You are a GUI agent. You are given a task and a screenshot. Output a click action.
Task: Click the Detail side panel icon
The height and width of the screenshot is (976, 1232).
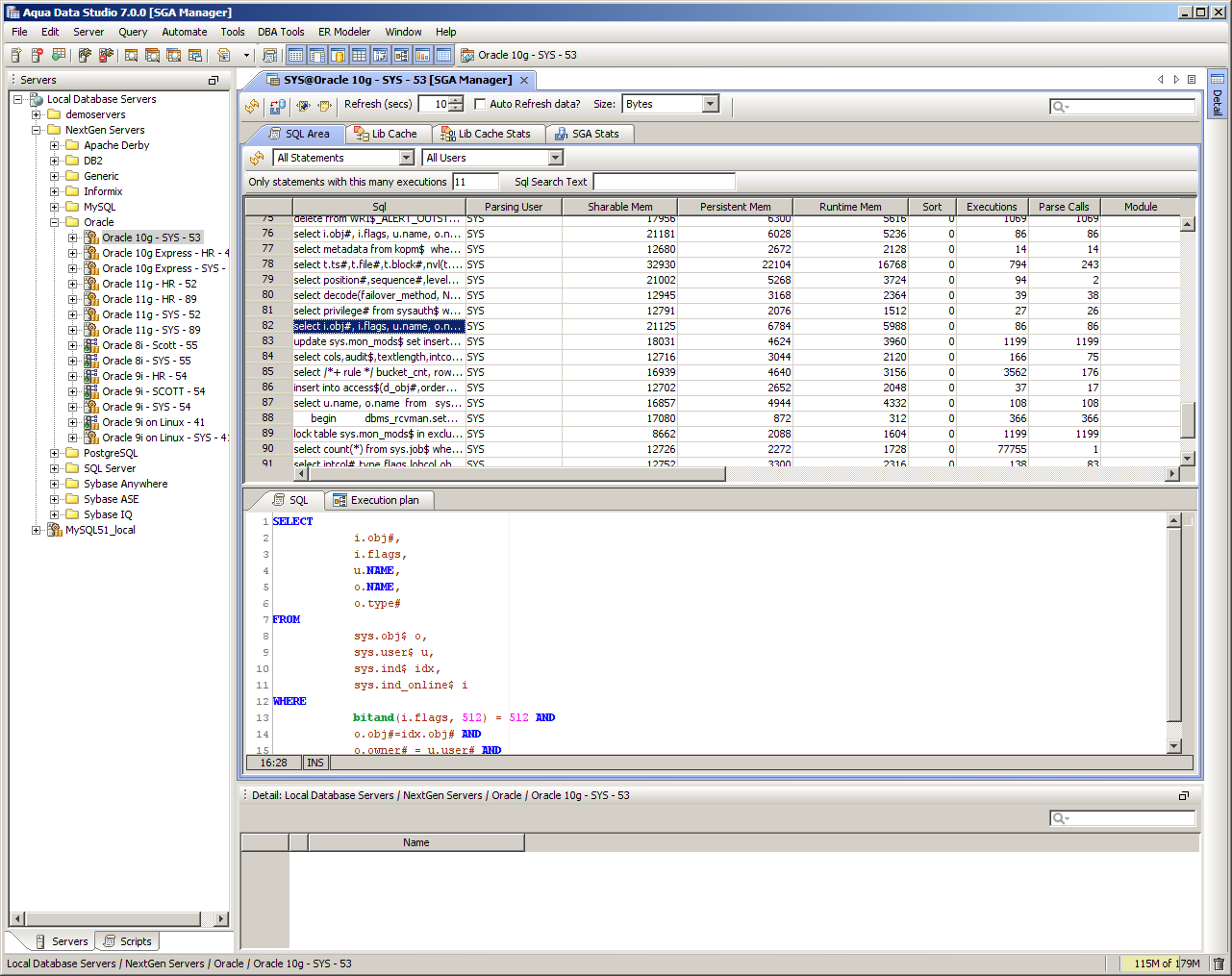click(x=1218, y=79)
